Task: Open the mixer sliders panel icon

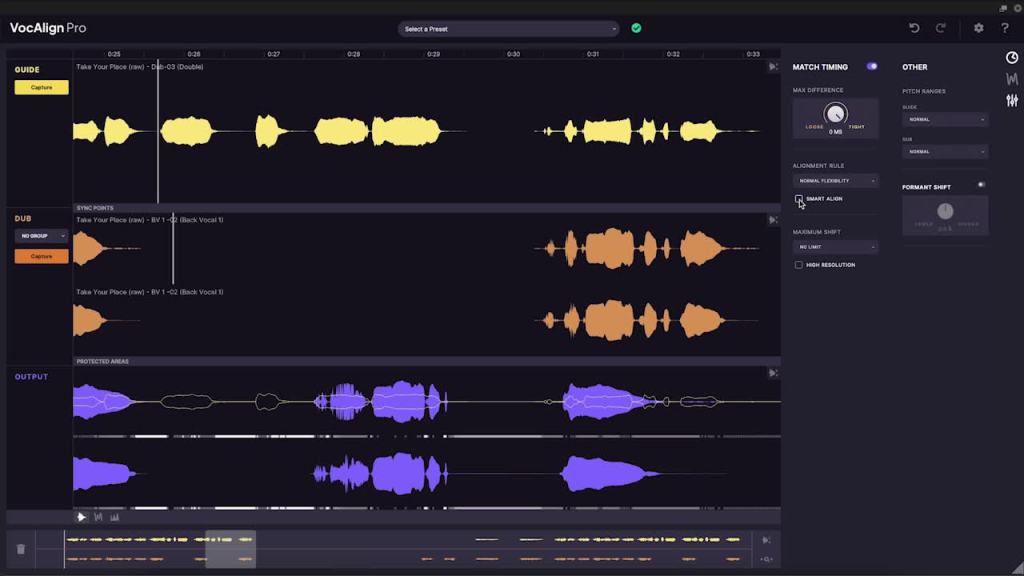Action: click(x=1011, y=100)
